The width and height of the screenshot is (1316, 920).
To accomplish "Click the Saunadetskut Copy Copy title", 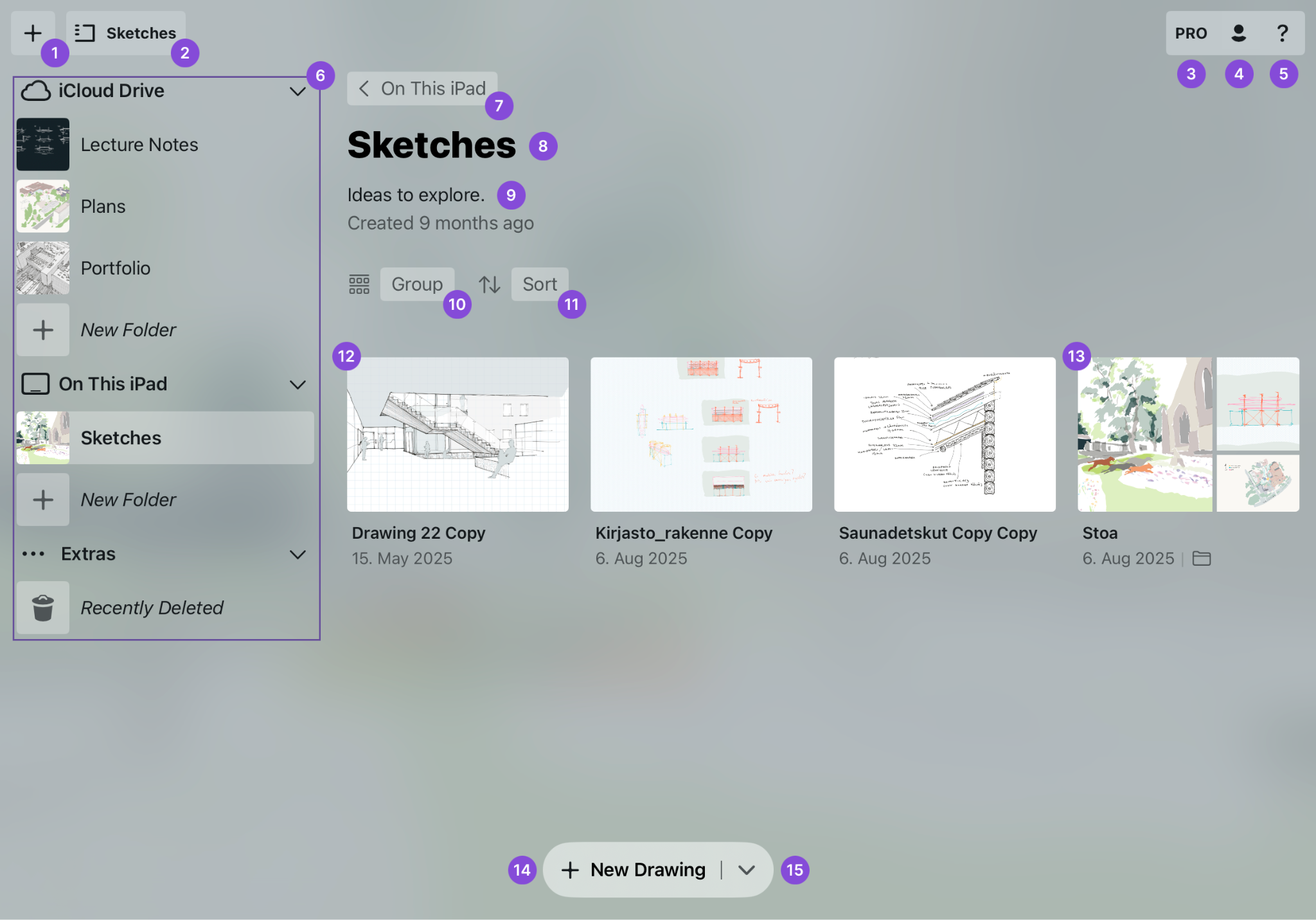I will coord(938,533).
